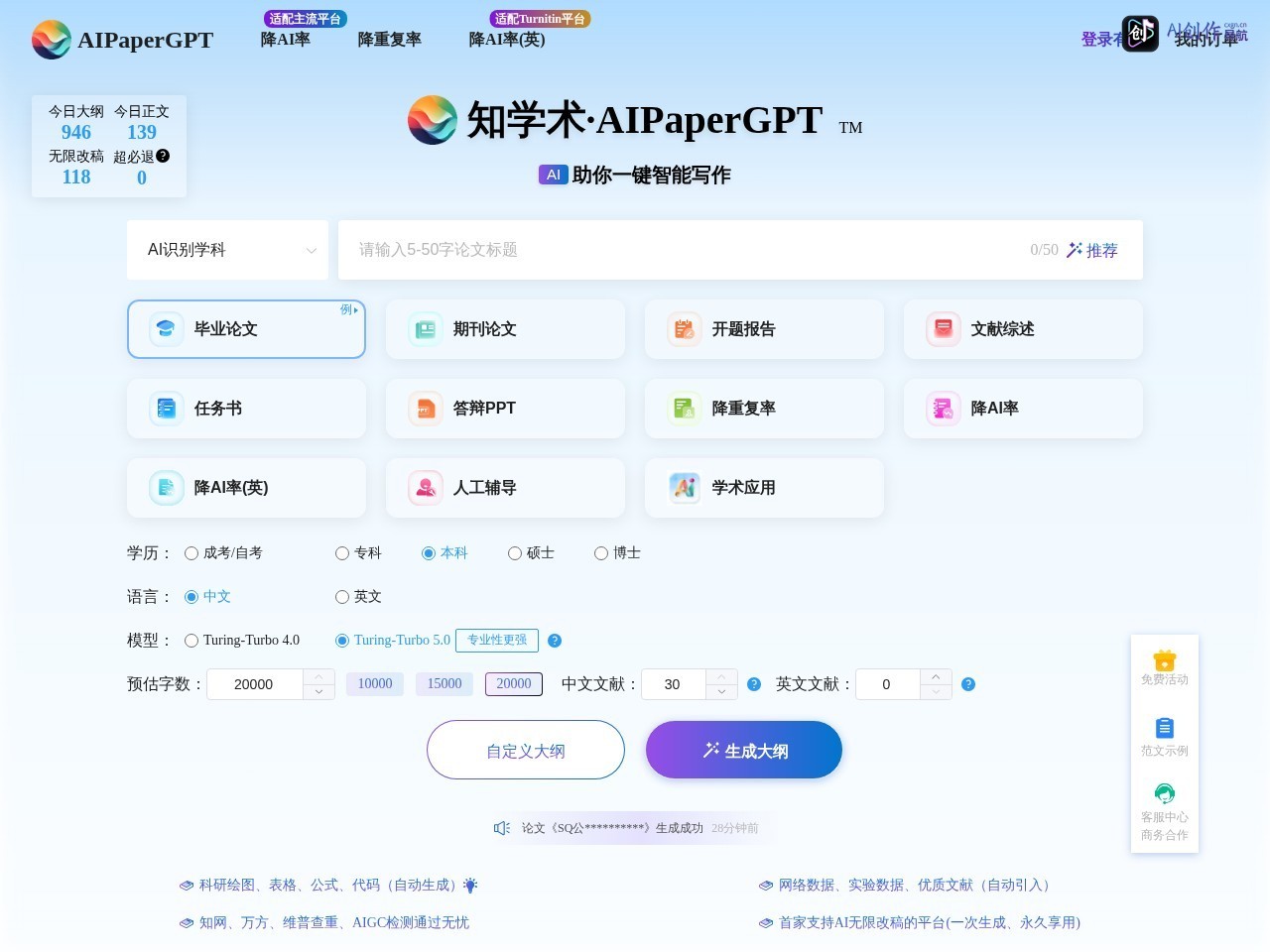The width and height of the screenshot is (1270, 952).
Task: Open 降重复率 nav menu item
Action: point(390,40)
